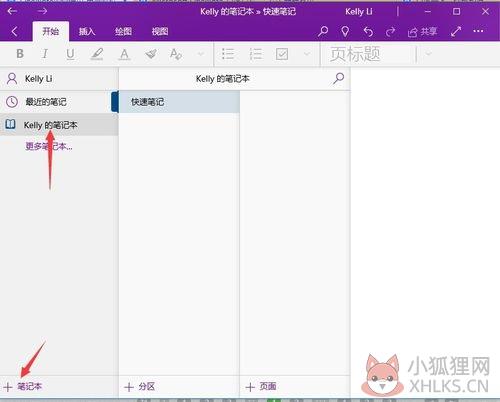Open the font formatting styles icon
The height and width of the screenshot is (402, 500).
click(x=176, y=54)
